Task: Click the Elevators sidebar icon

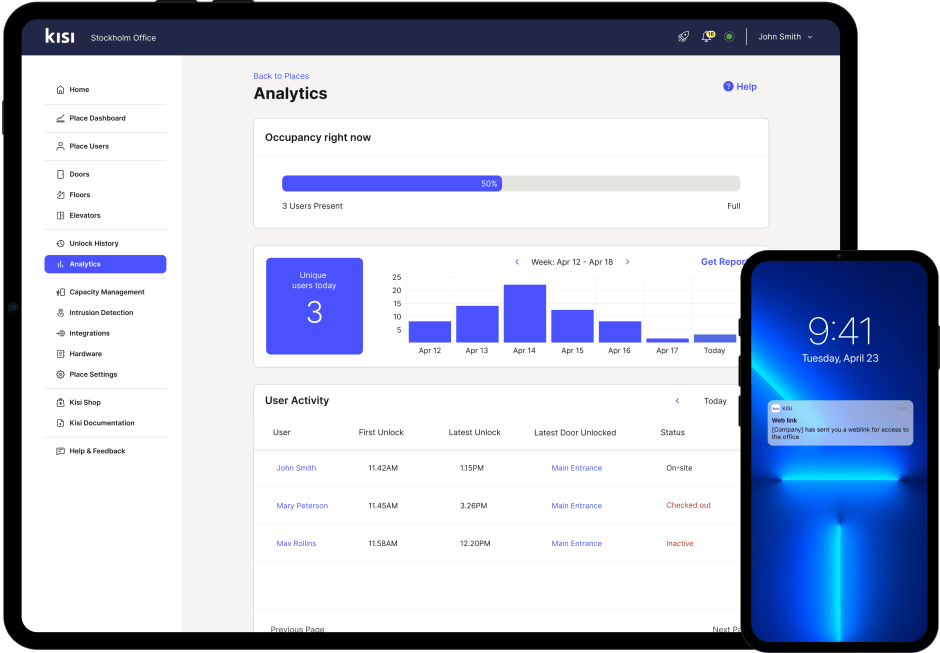Action: pos(60,215)
